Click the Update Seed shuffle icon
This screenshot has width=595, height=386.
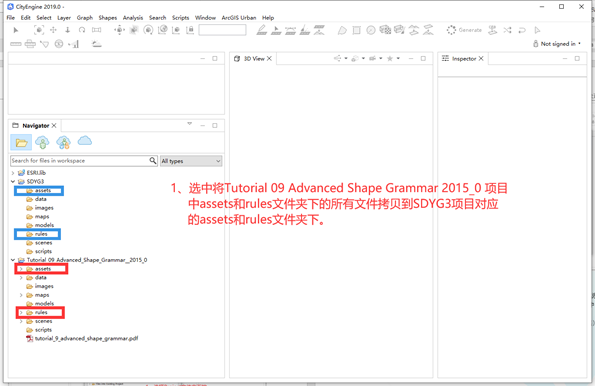pos(507,30)
